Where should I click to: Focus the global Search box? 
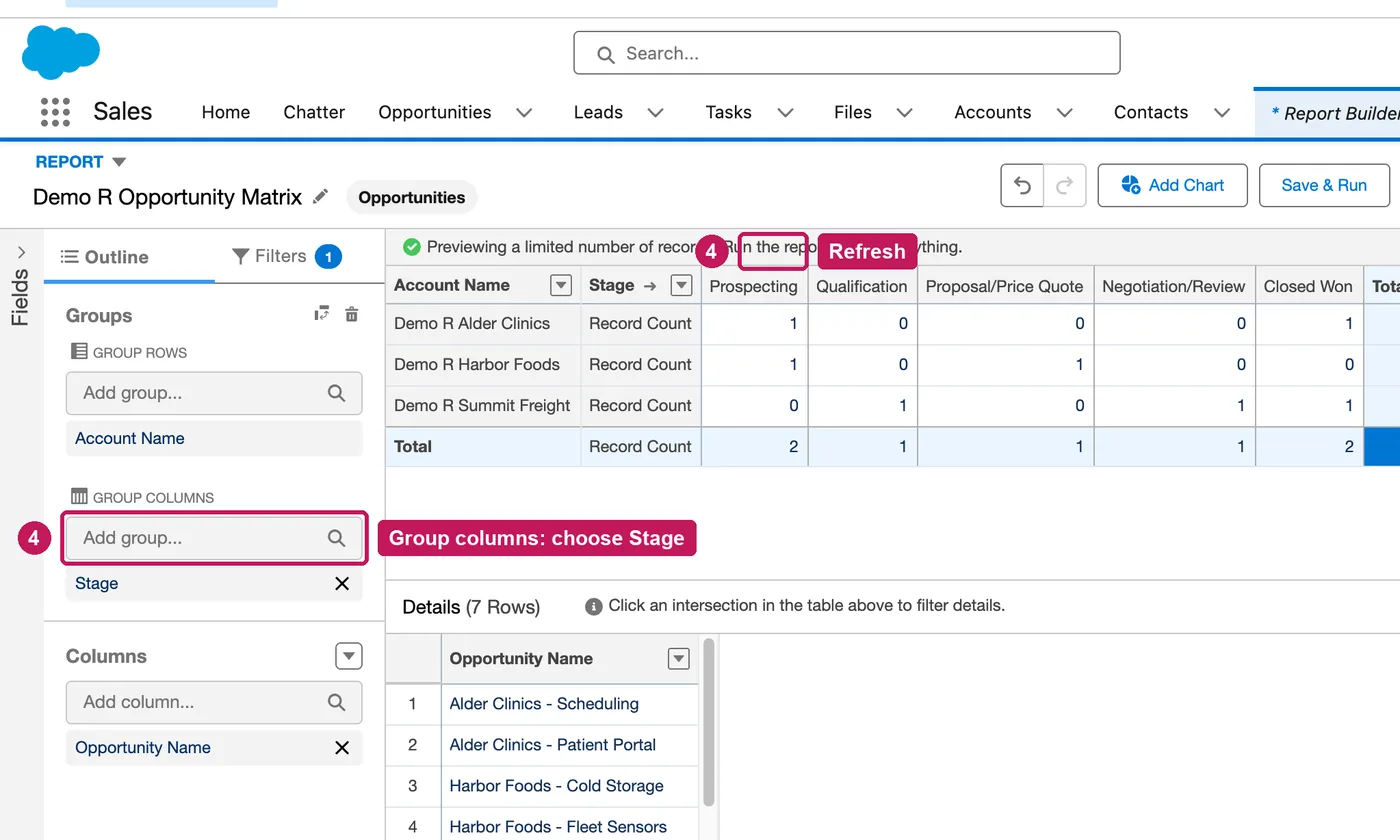(x=846, y=53)
